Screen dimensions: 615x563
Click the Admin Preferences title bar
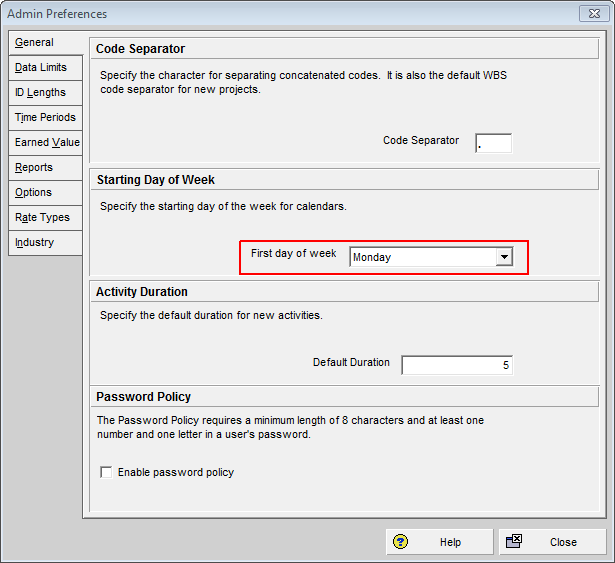click(280, 14)
